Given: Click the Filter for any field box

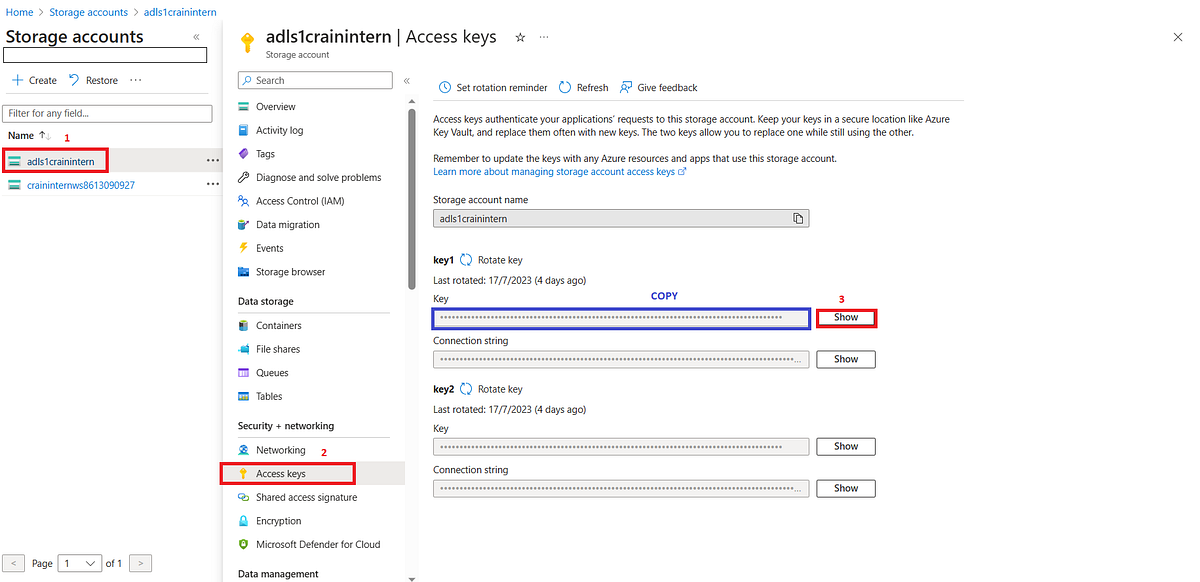Looking at the screenshot, I should point(107,113).
